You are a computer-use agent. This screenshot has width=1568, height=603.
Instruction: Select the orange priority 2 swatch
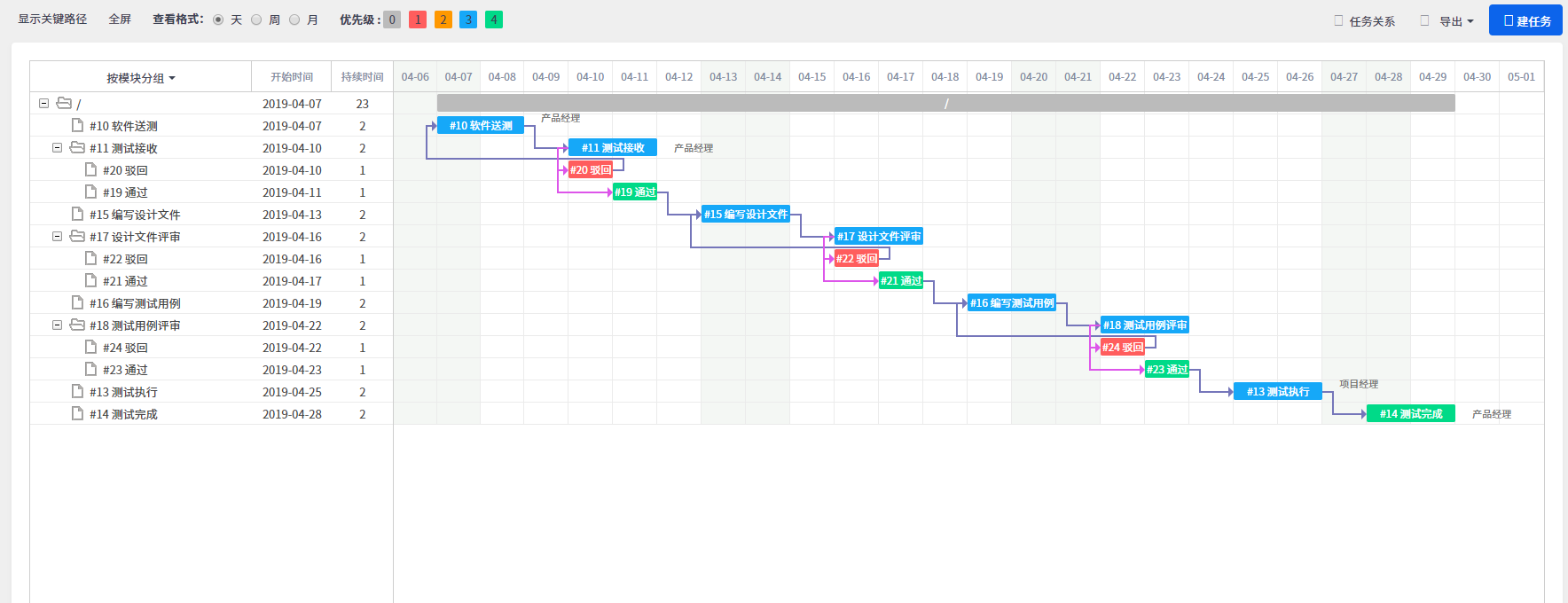(443, 20)
